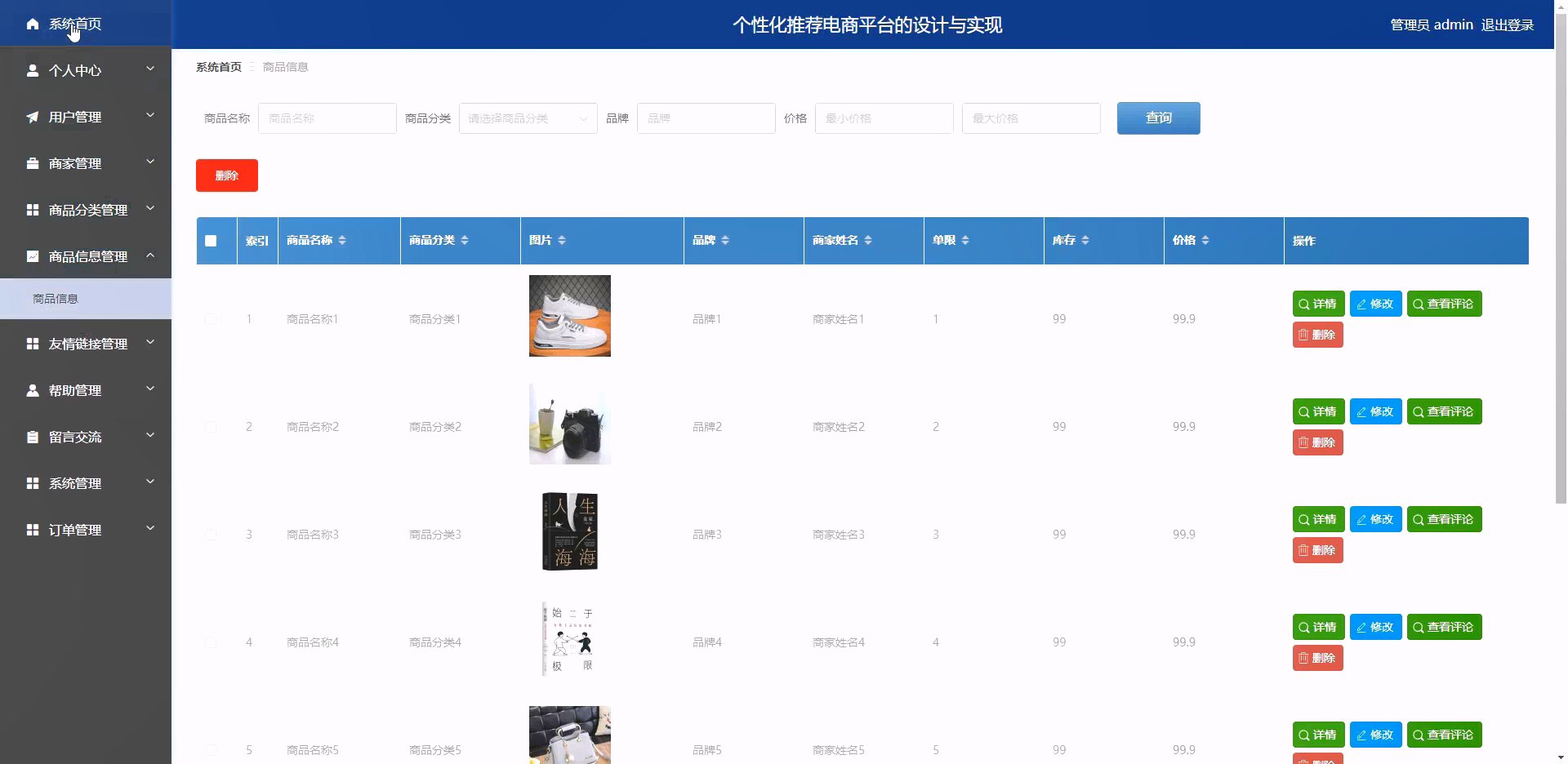Screen dimensions: 1568x764
Task: Select 商品信息 submenu item
Action: 86,299
